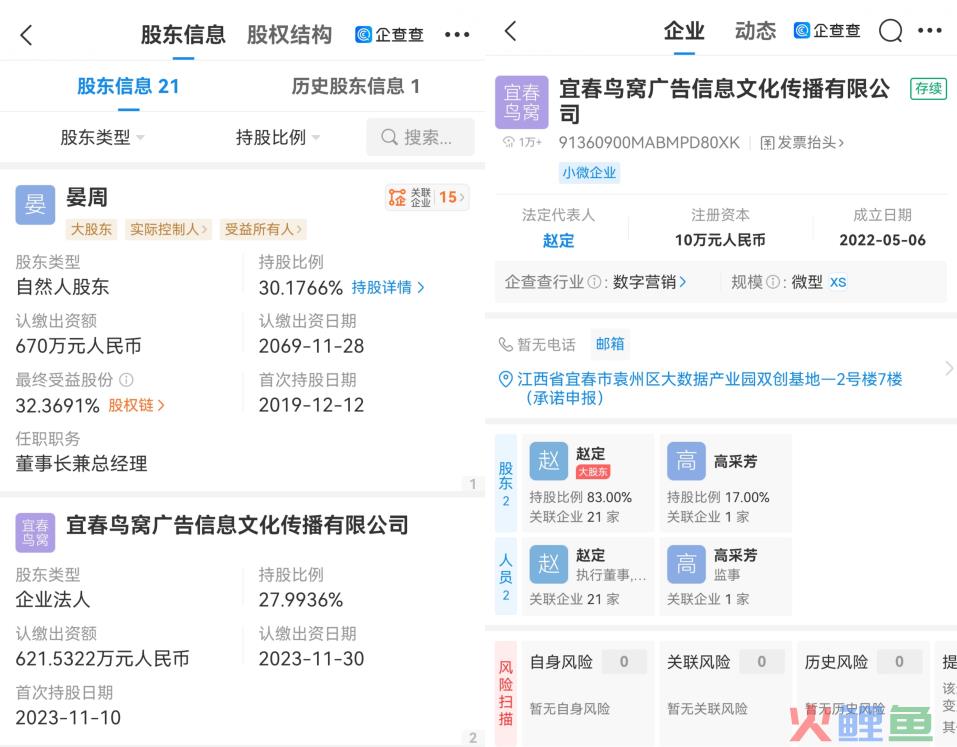957x747 pixels.
Task: Tap the 27.9936% shareholding value
Action: 301,599
